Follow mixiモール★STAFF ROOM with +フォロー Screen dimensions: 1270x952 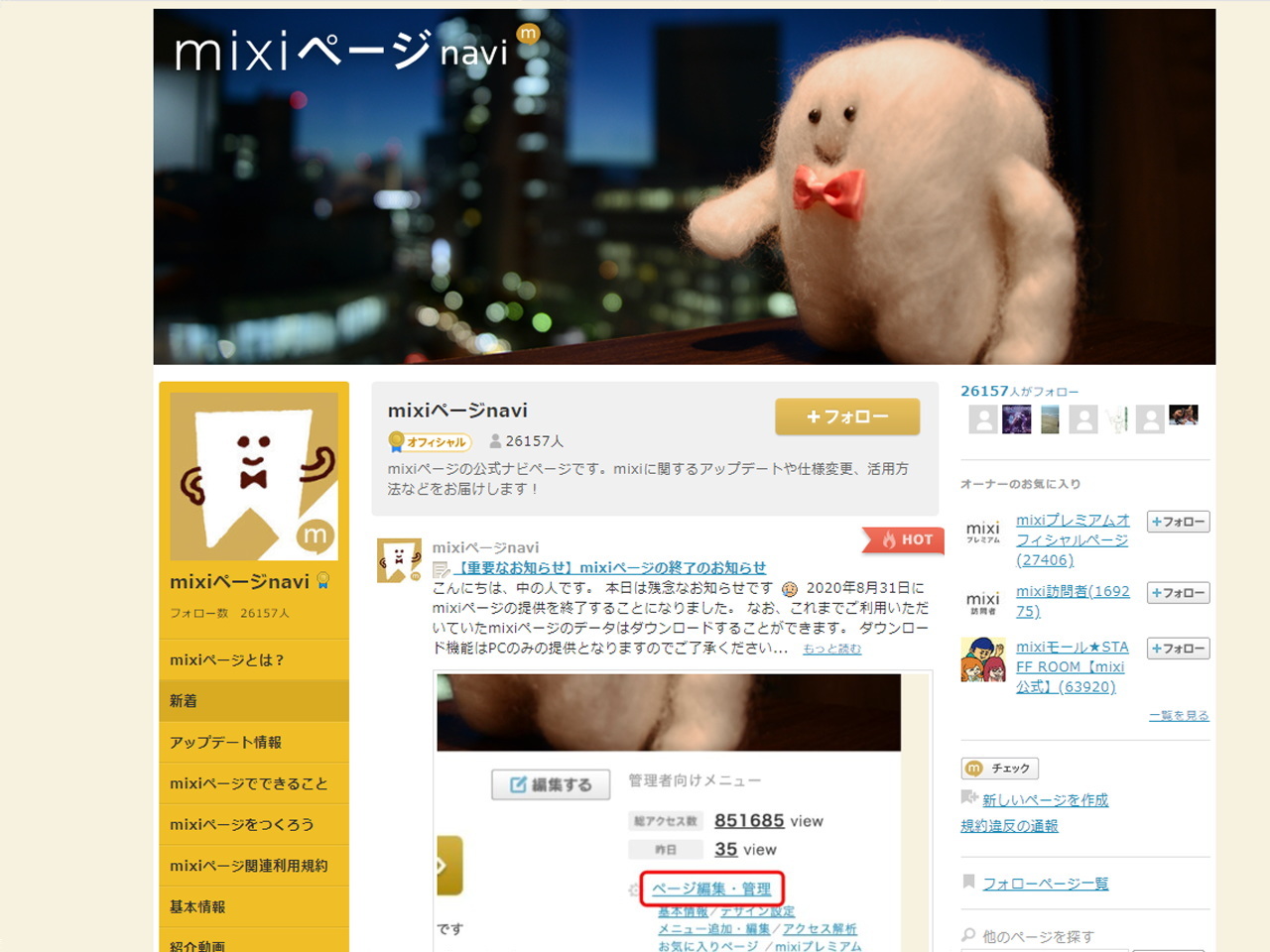1178,649
